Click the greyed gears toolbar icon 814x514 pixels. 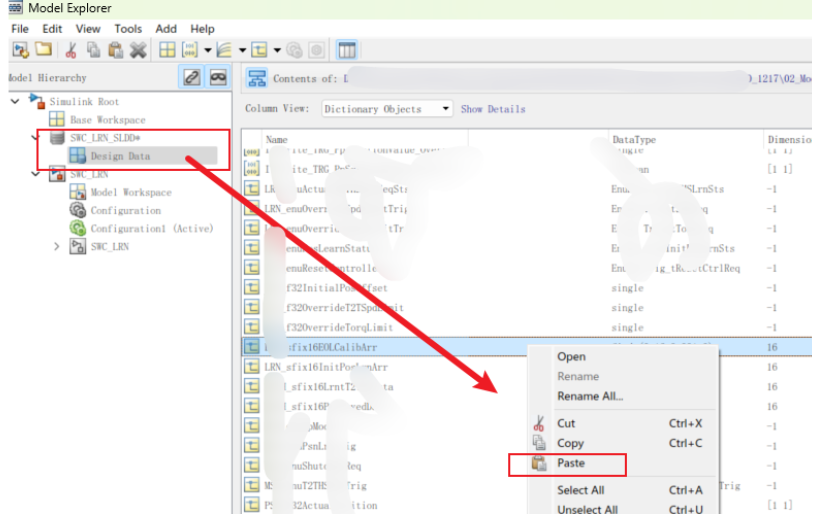[x=294, y=50]
